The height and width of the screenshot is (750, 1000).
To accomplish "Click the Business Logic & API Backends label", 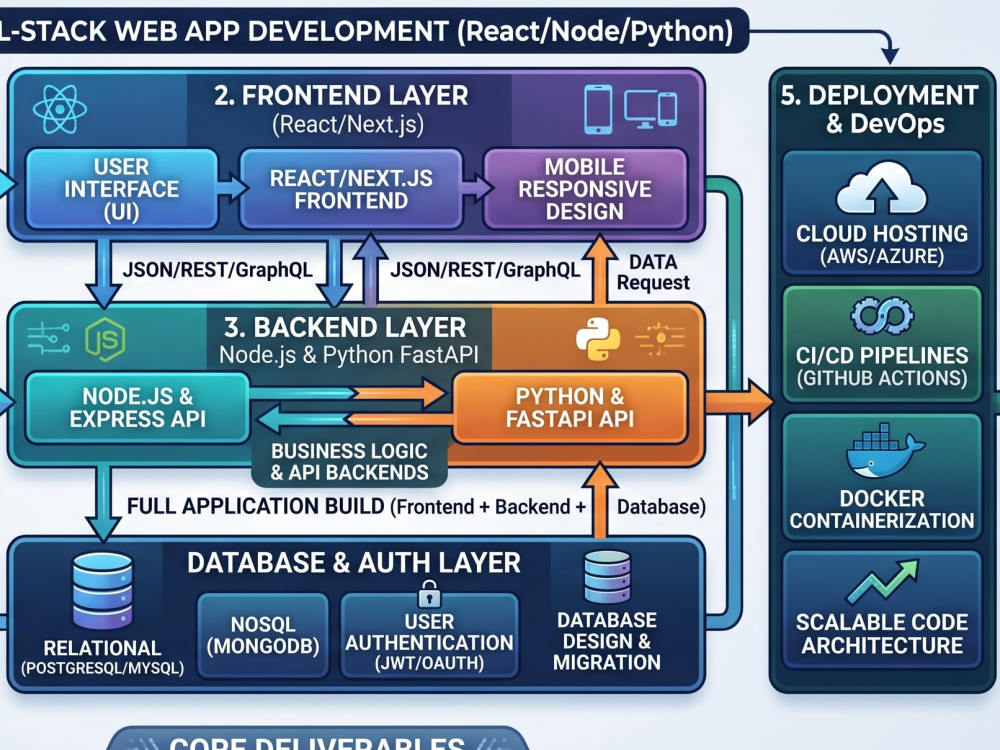I will [349, 462].
